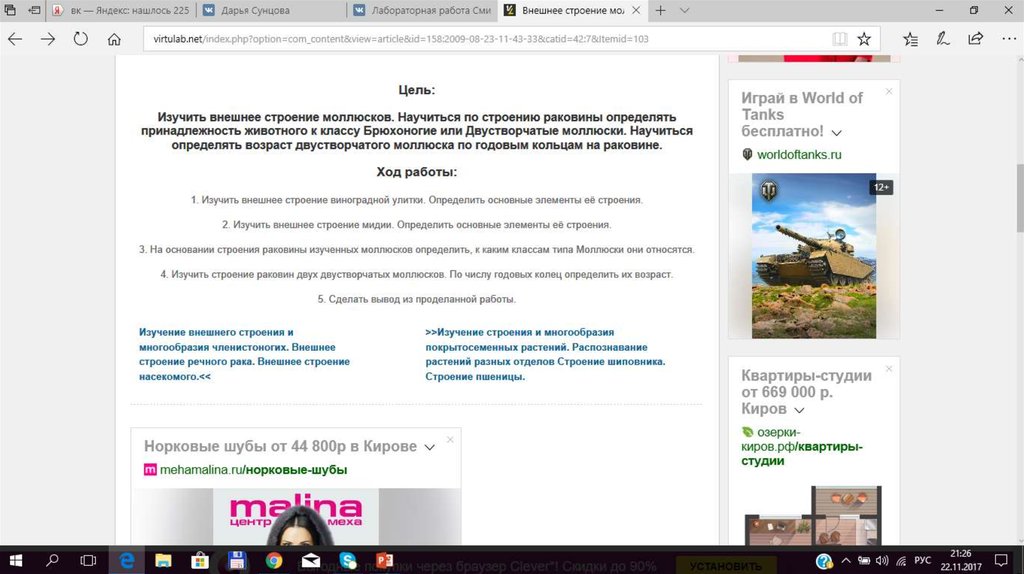Open Google Chrome from the taskbar

(274, 561)
